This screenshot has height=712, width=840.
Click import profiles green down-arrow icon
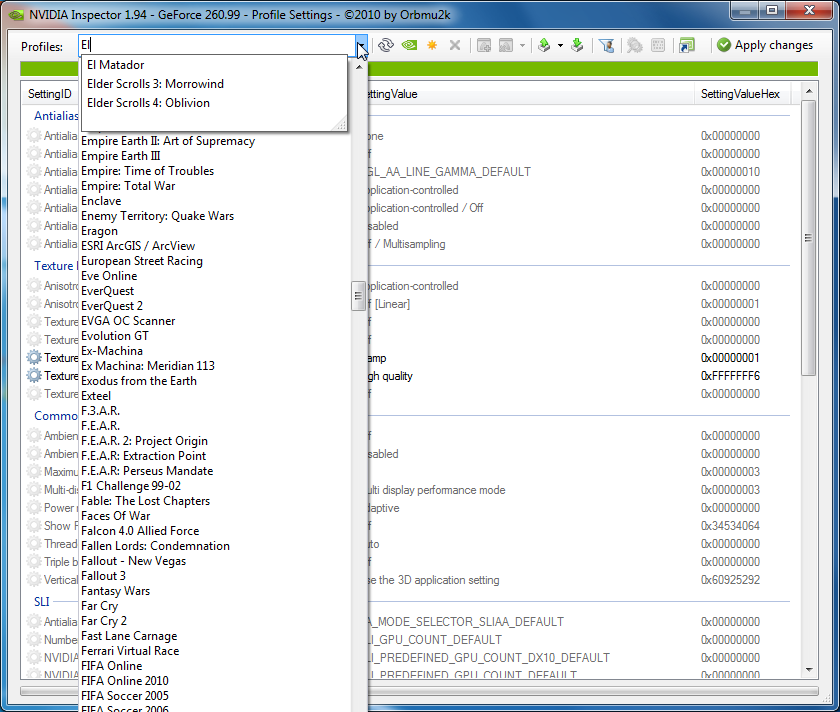[577, 46]
